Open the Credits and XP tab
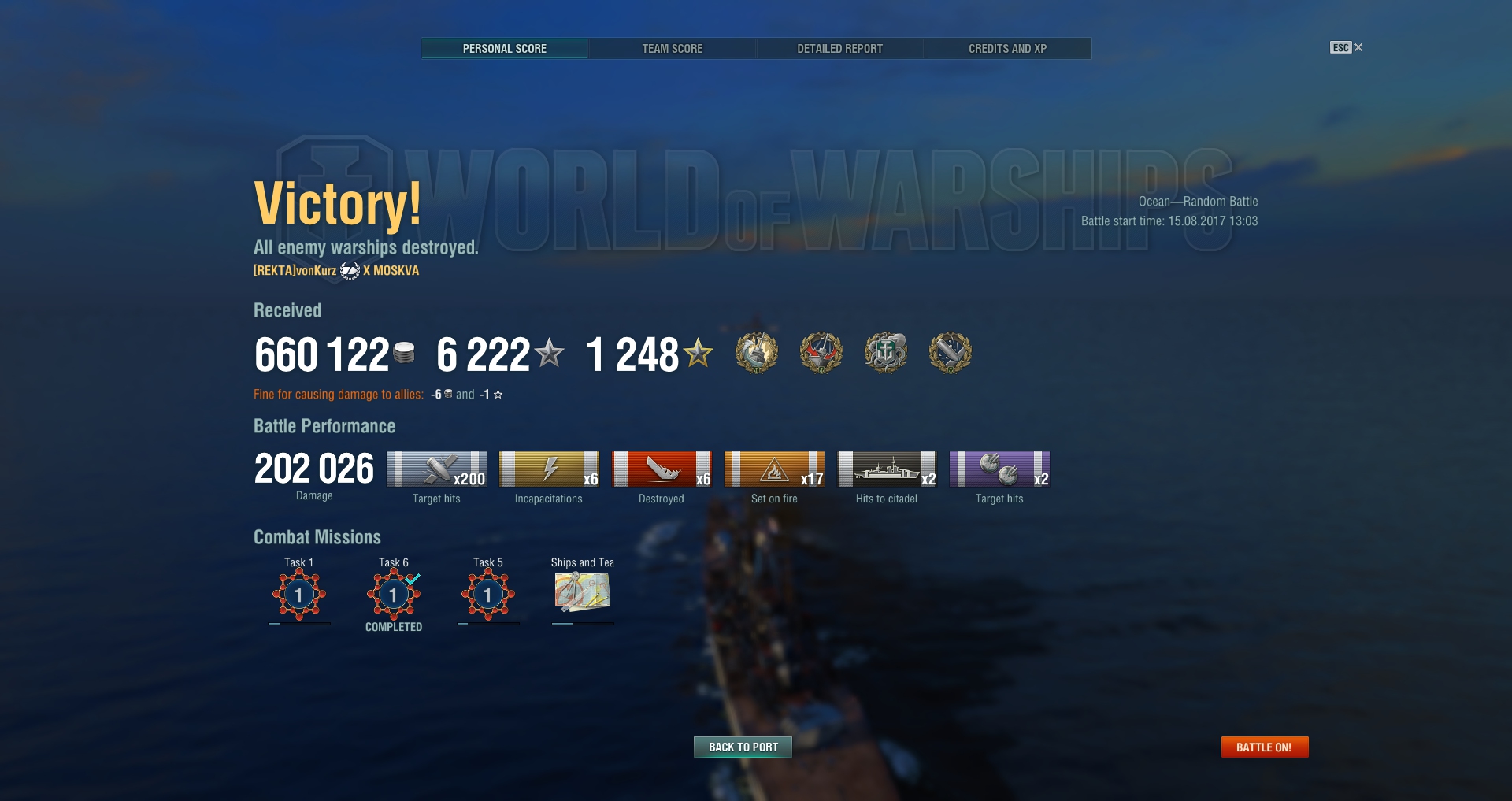 (1007, 49)
